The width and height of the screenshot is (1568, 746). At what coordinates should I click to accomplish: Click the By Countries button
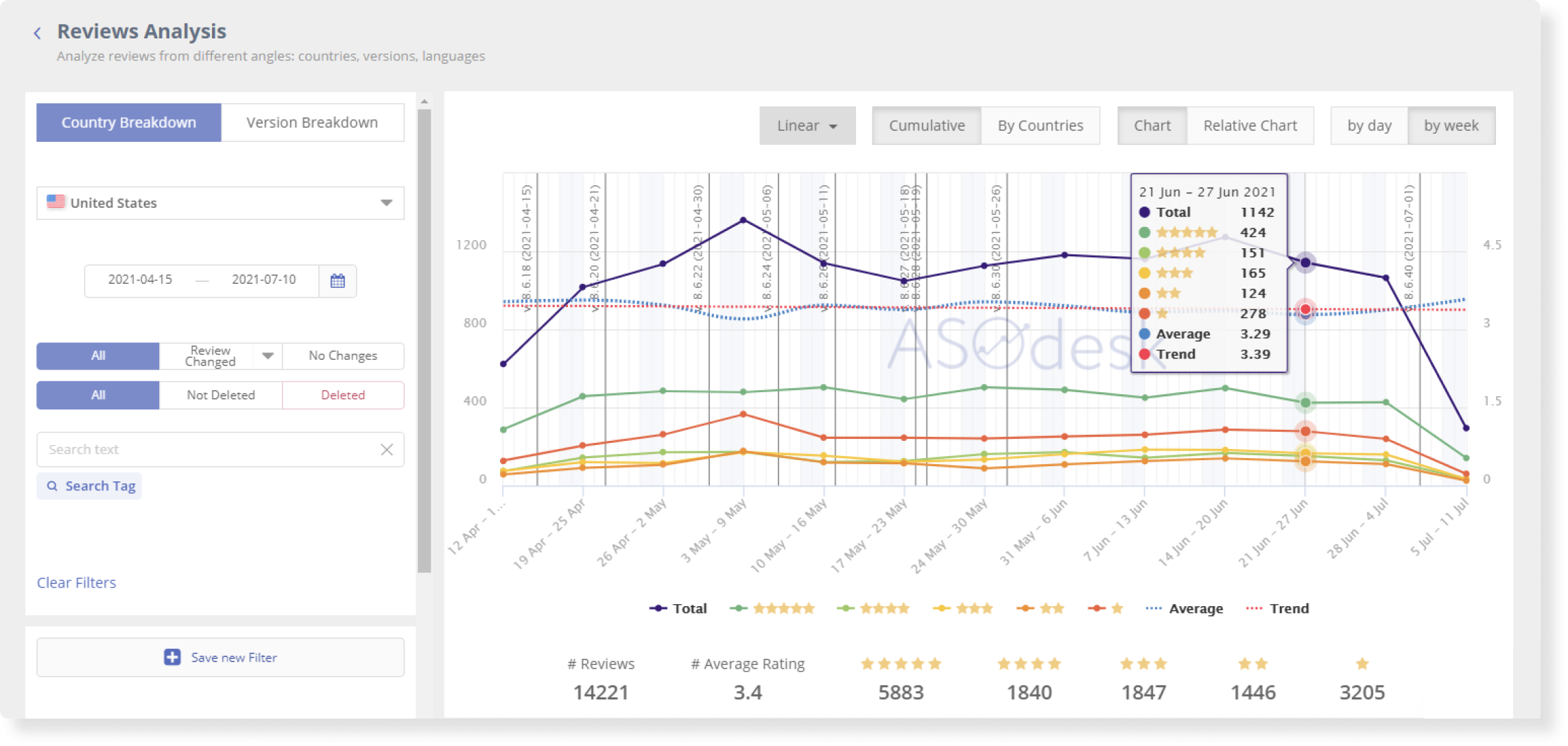pyautogui.click(x=1040, y=125)
